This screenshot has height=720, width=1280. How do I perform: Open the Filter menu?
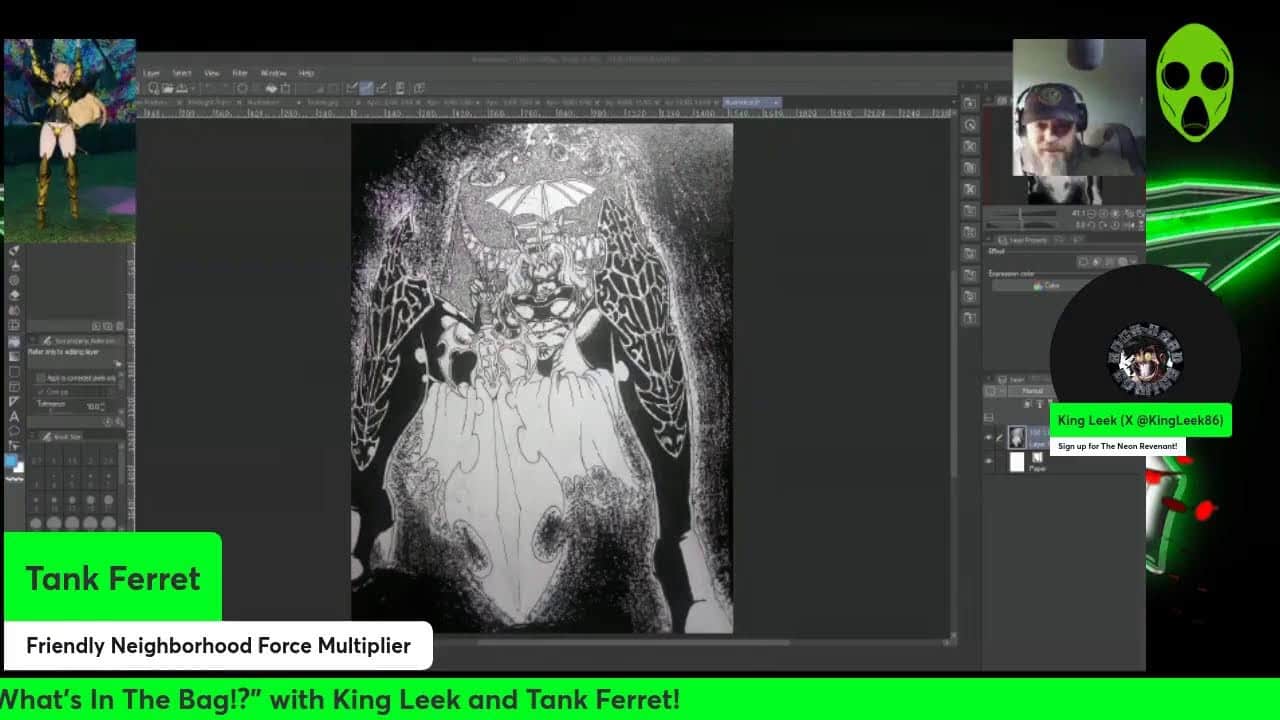point(240,73)
